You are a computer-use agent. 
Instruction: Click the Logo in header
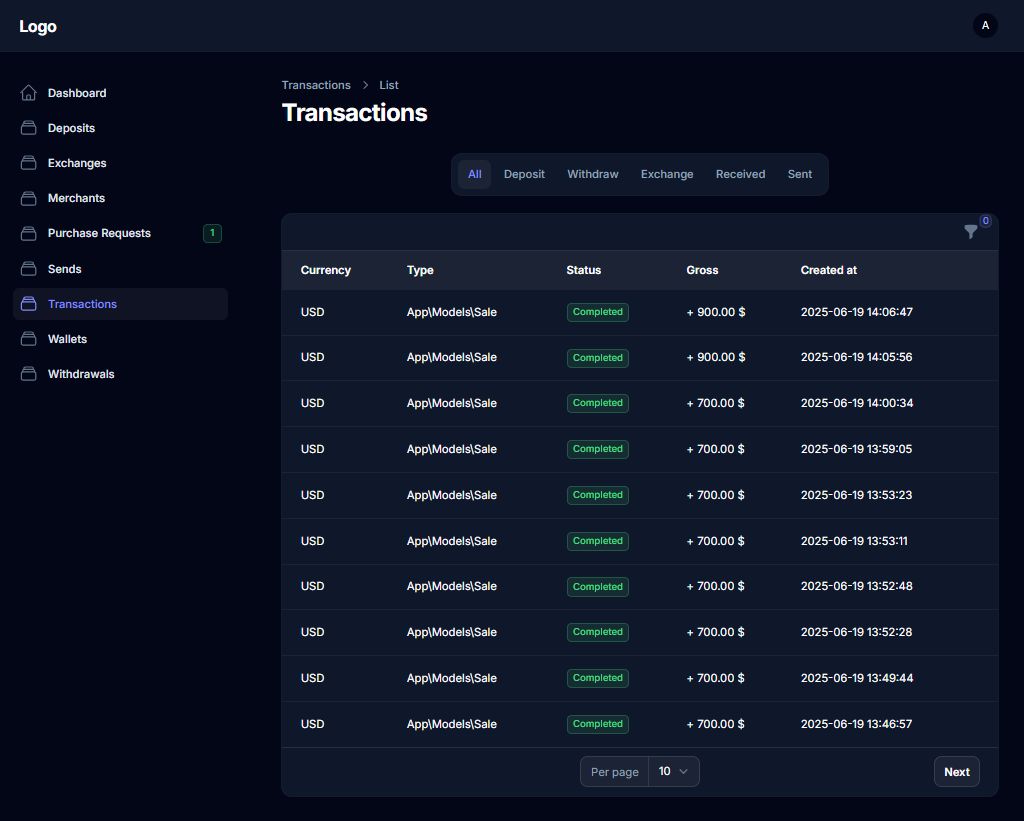pyautogui.click(x=38, y=26)
